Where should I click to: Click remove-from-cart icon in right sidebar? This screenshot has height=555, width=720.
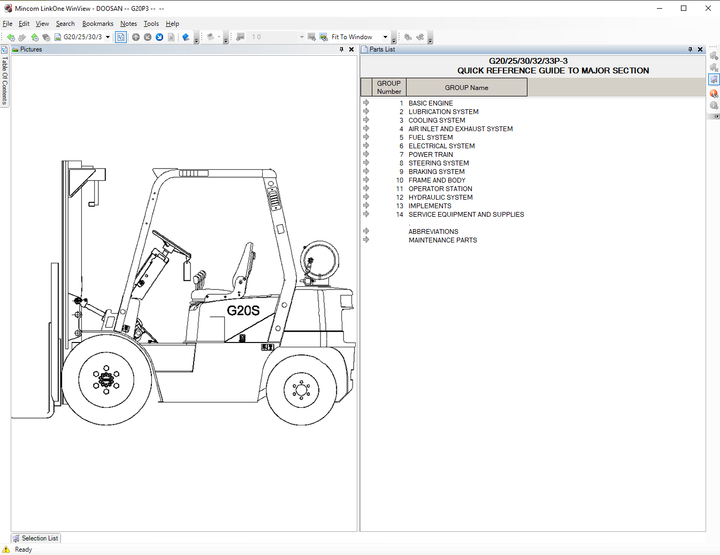(714, 68)
